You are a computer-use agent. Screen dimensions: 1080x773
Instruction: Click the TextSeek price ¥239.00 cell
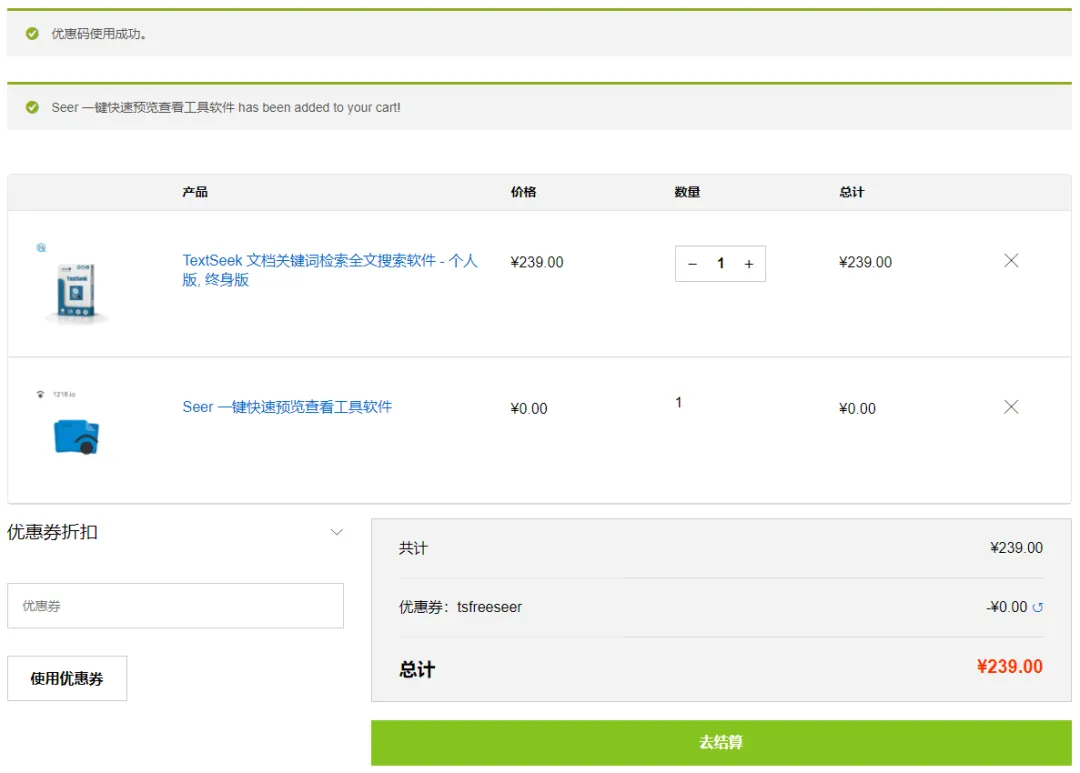537,262
